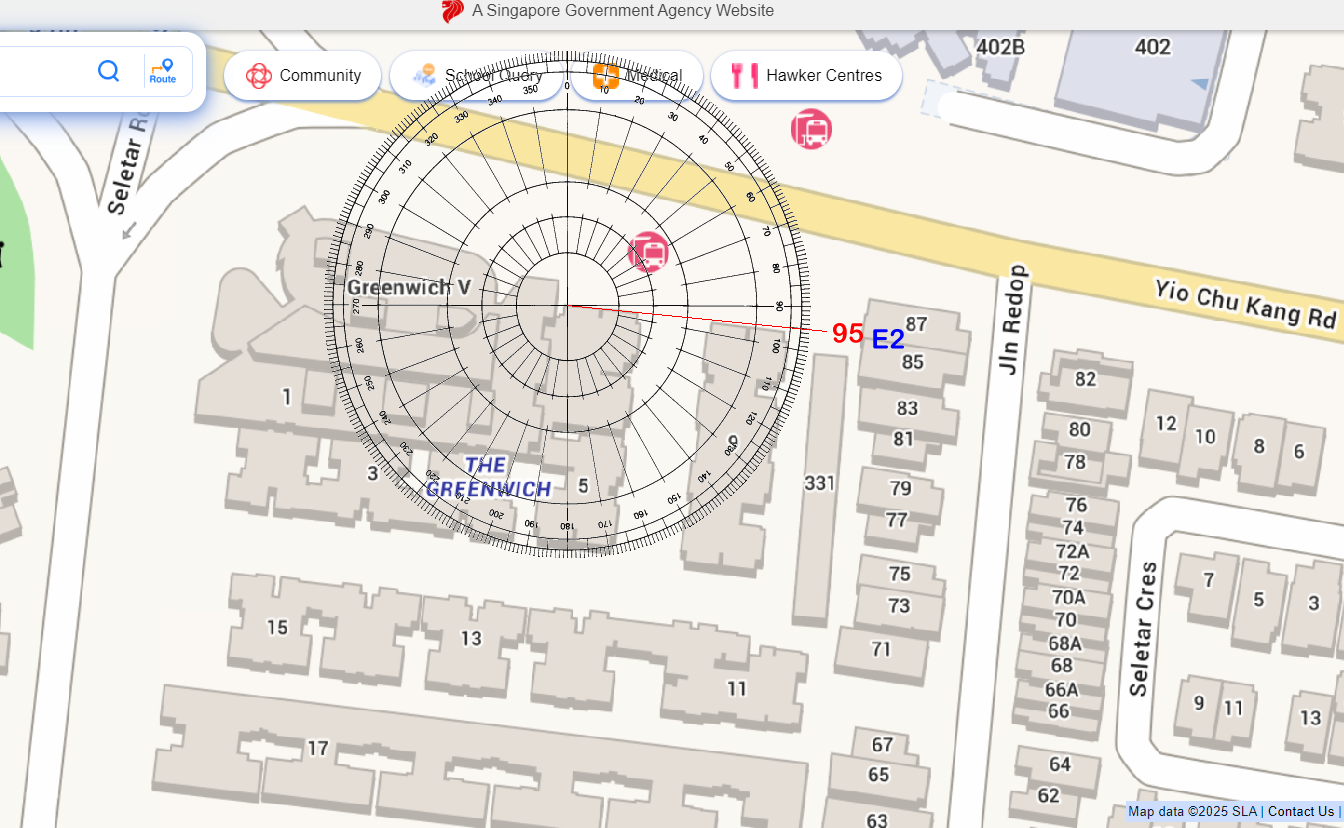The height and width of the screenshot is (828, 1344).
Task: Click the magnifying glass search icon
Action: pyautogui.click(x=108, y=71)
